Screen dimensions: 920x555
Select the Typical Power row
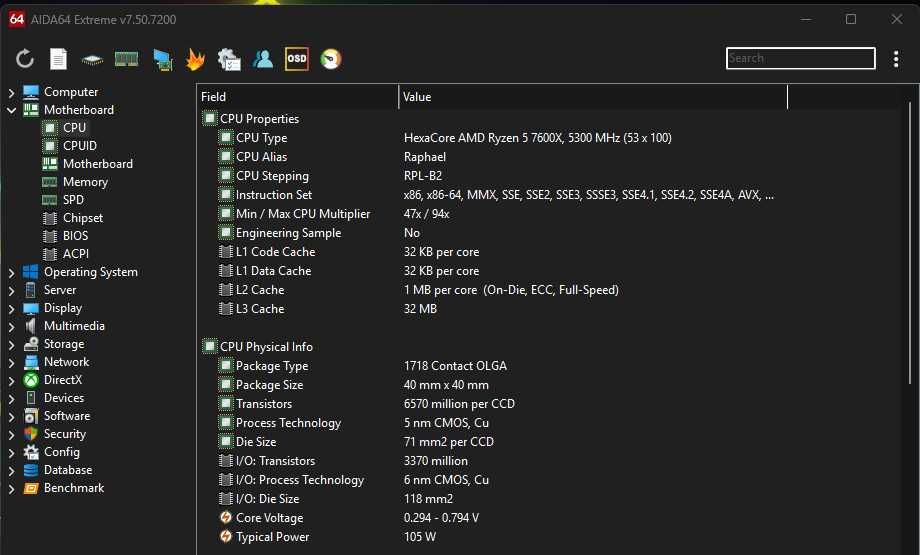(x=502, y=537)
